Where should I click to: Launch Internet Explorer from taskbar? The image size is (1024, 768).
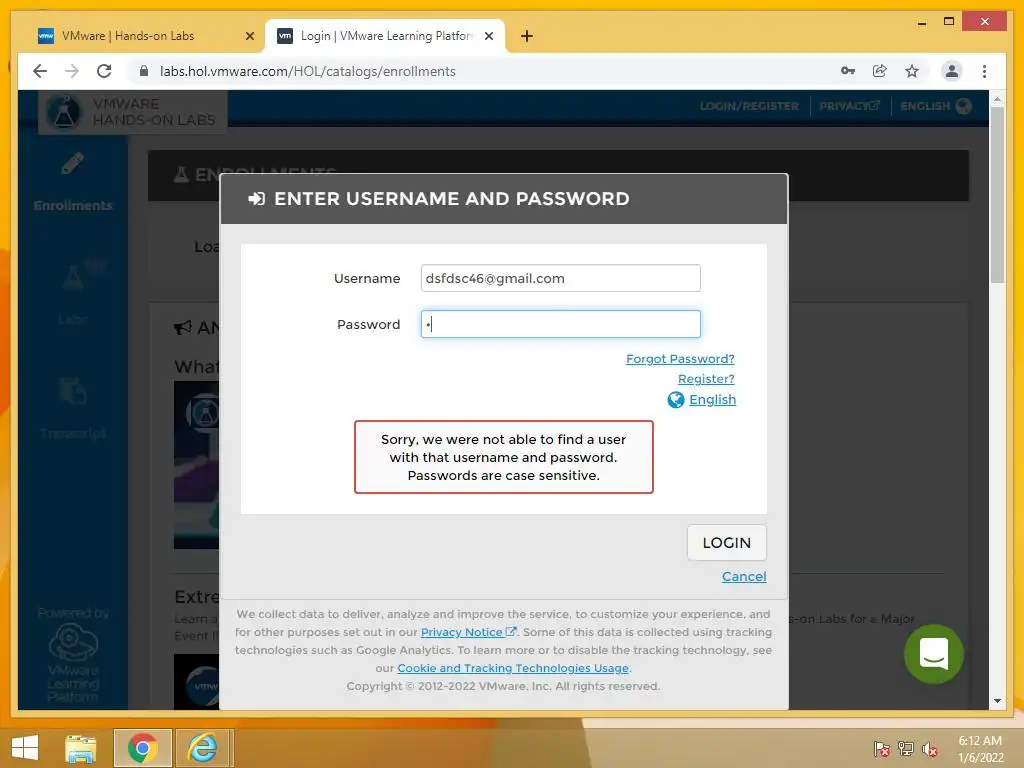203,748
